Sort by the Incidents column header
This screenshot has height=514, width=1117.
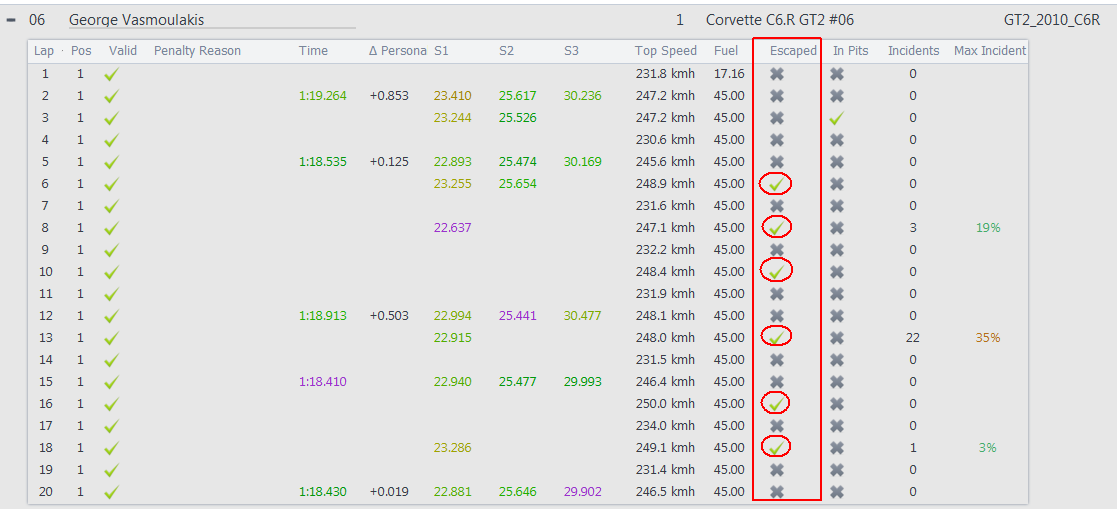tap(913, 51)
